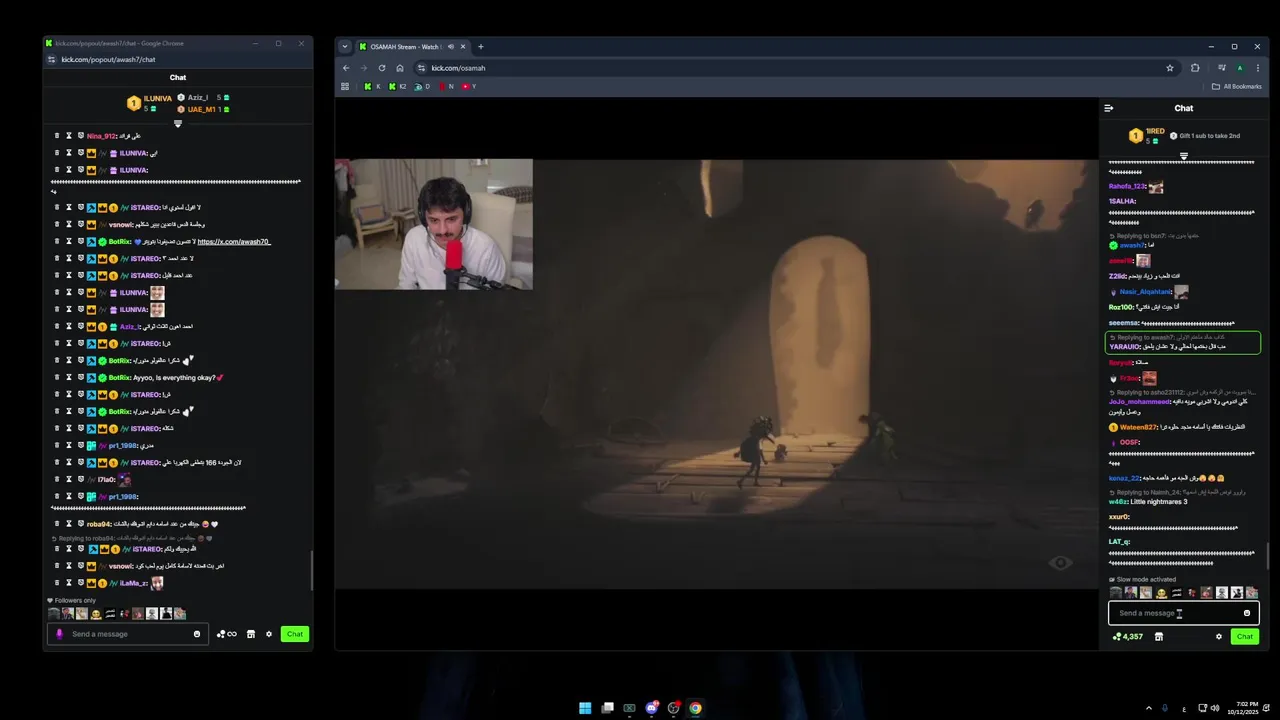
Task: Click the popout chat scrollbar thumb
Action: tap(311, 570)
